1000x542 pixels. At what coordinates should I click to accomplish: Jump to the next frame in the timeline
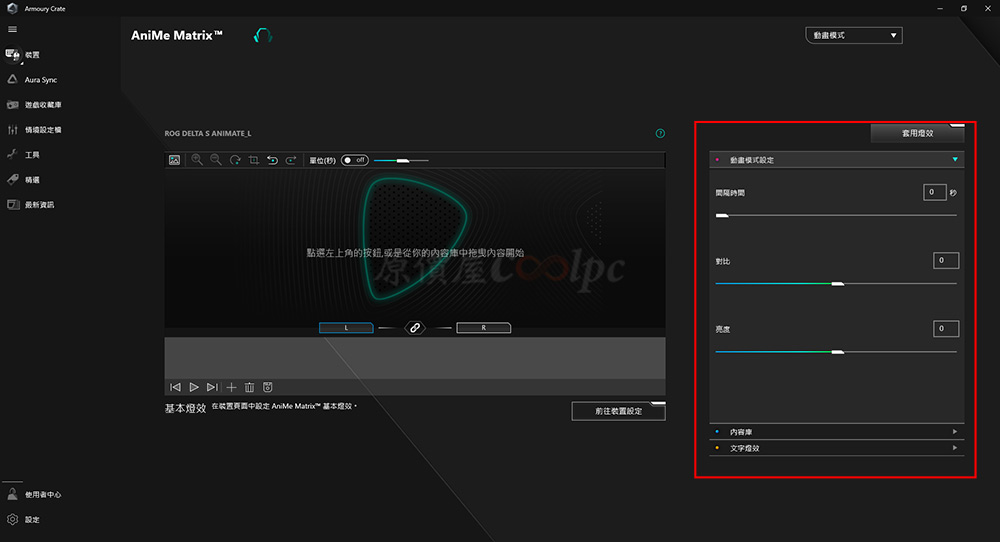tap(212, 387)
